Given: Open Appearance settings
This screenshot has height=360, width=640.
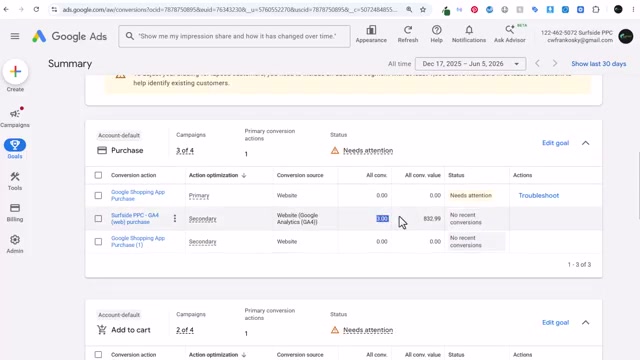Looking at the screenshot, I should point(371,34).
